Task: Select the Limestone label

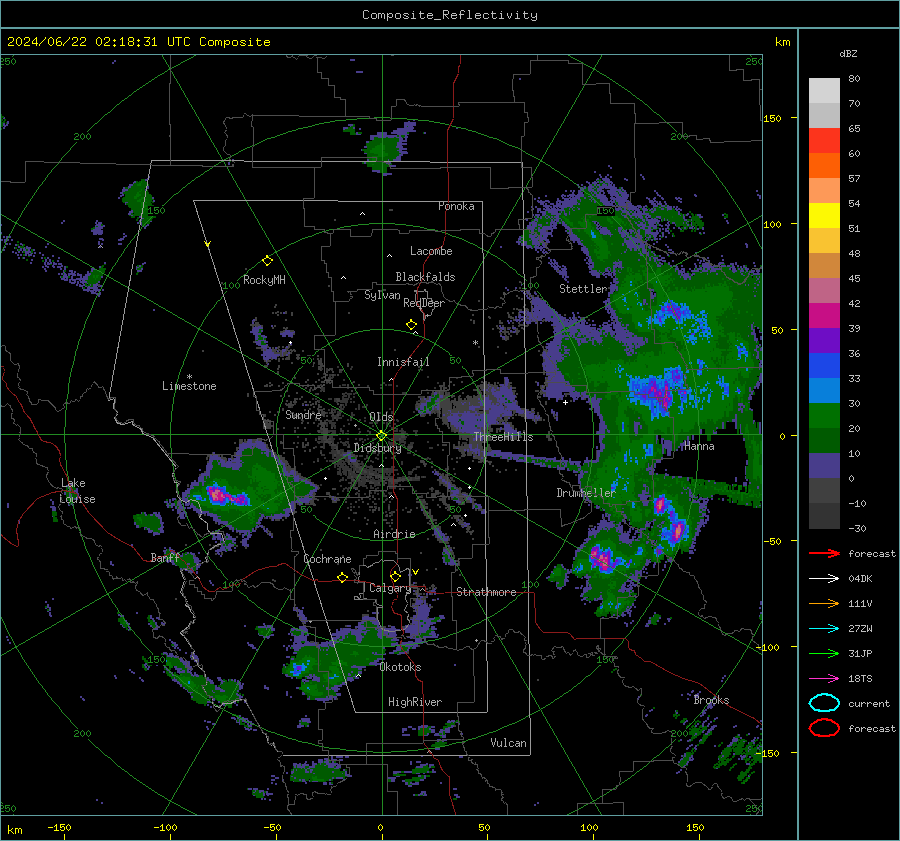Action: (x=189, y=386)
